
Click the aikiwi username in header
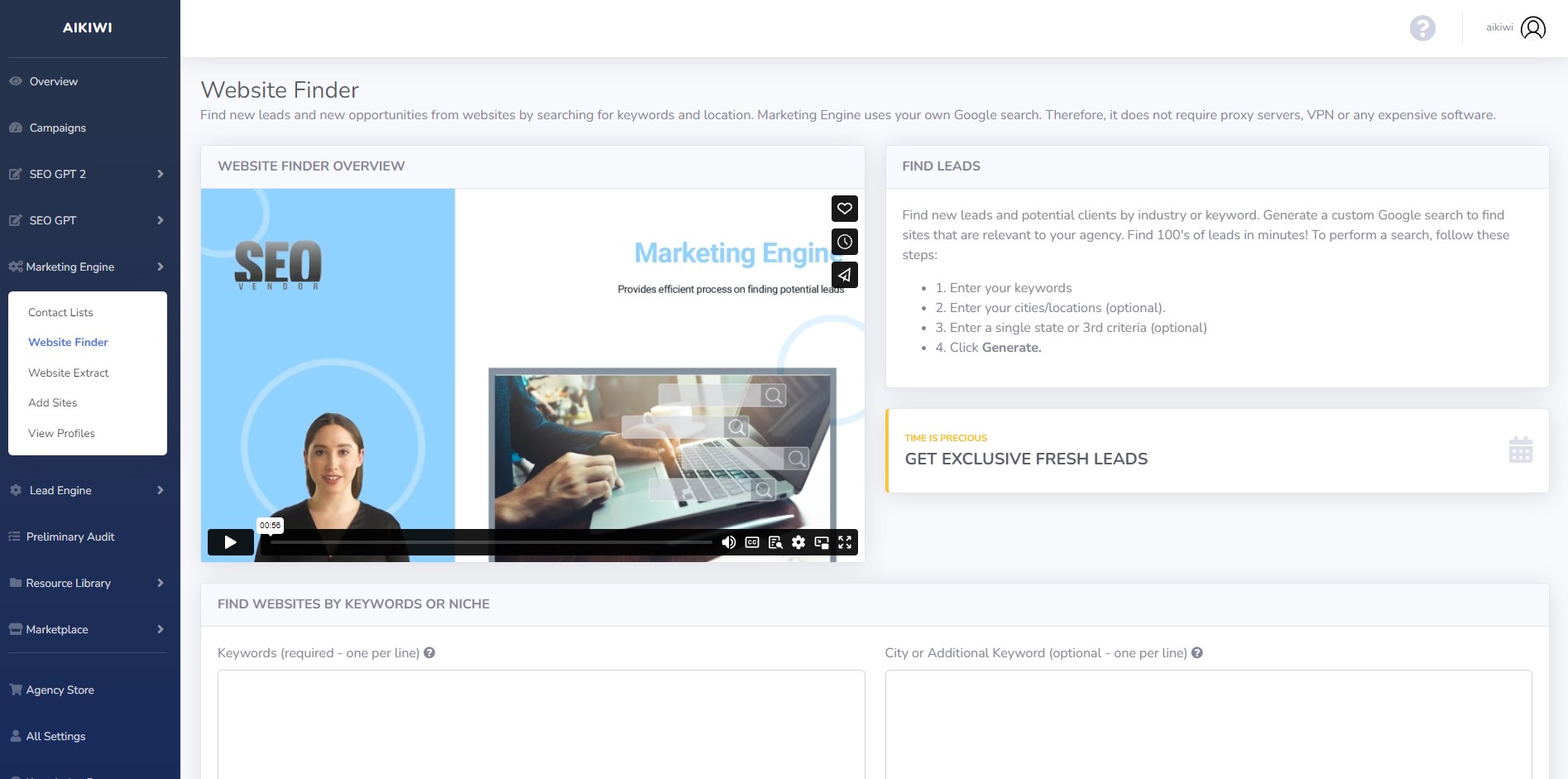(x=1499, y=27)
